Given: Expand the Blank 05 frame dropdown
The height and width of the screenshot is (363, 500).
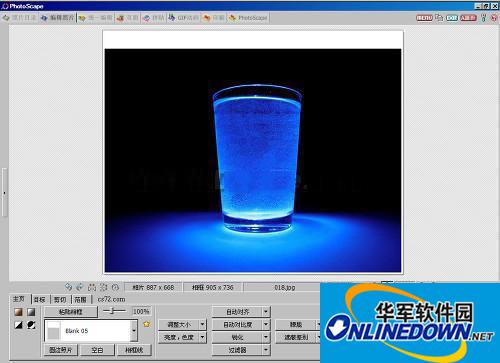Looking at the screenshot, I should pyautogui.click(x=134, y=331).
